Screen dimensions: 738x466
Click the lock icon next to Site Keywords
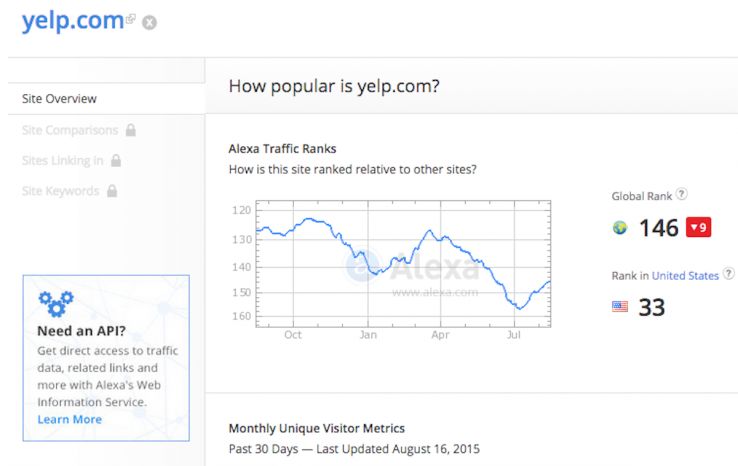(x=112, y=191)
